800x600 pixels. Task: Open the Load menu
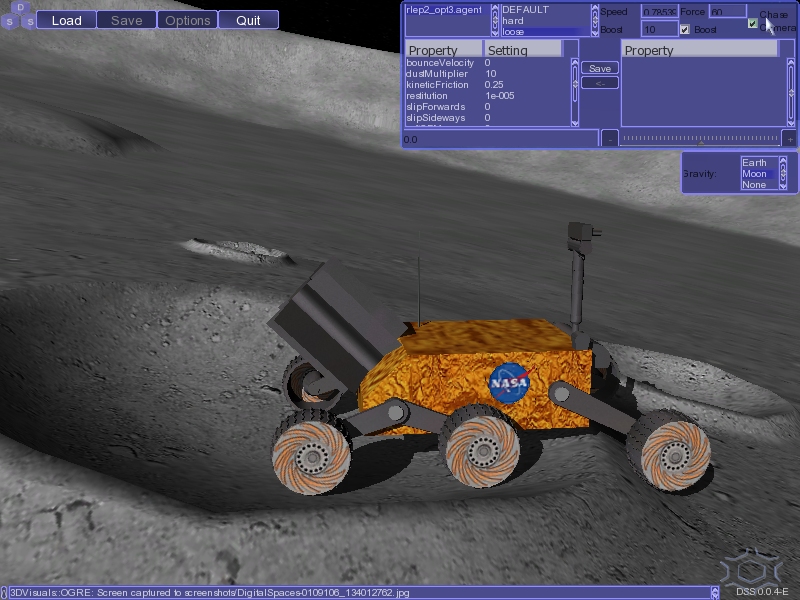[x=66, y=20]
